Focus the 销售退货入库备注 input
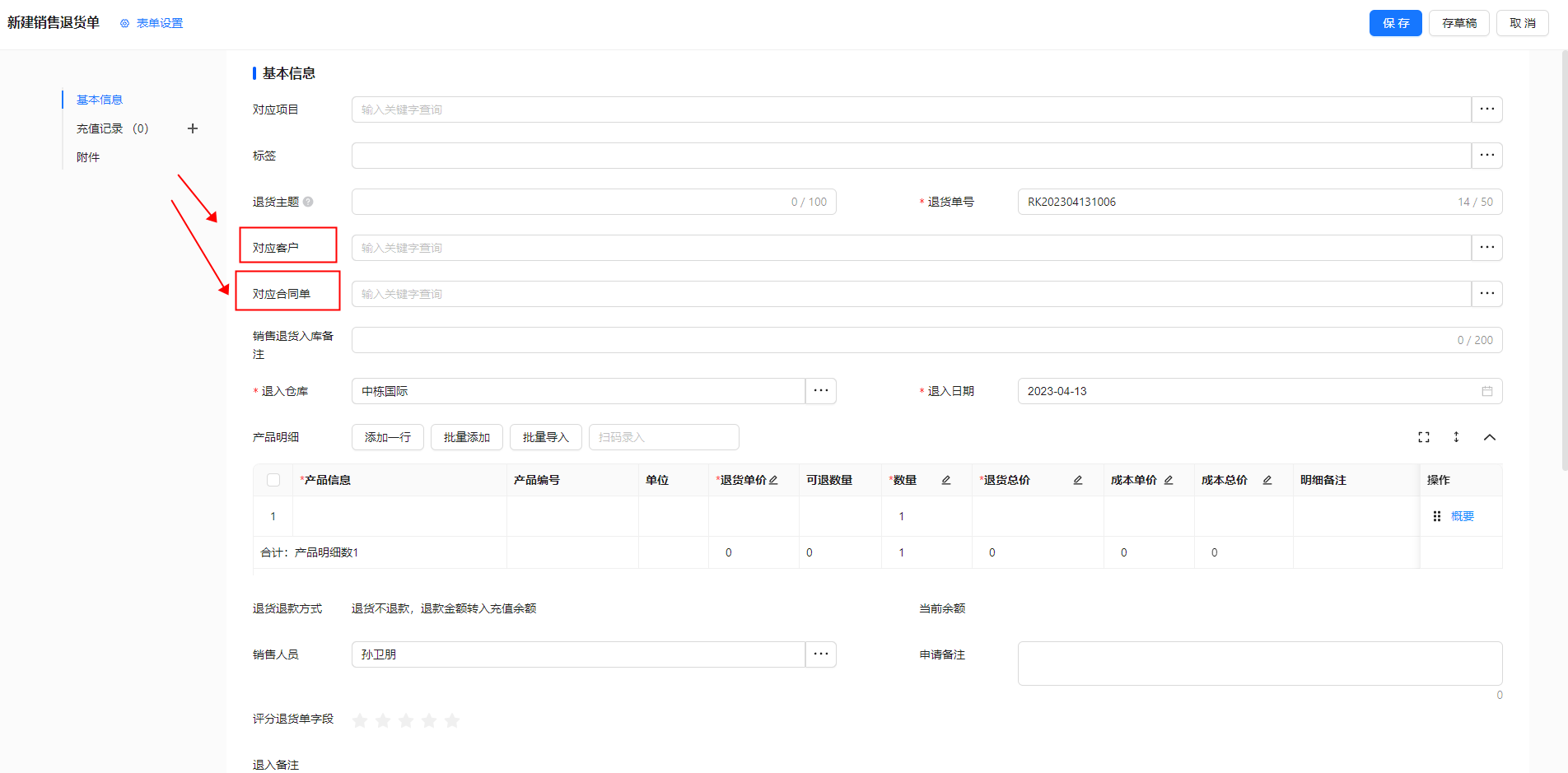 point(927,340)
